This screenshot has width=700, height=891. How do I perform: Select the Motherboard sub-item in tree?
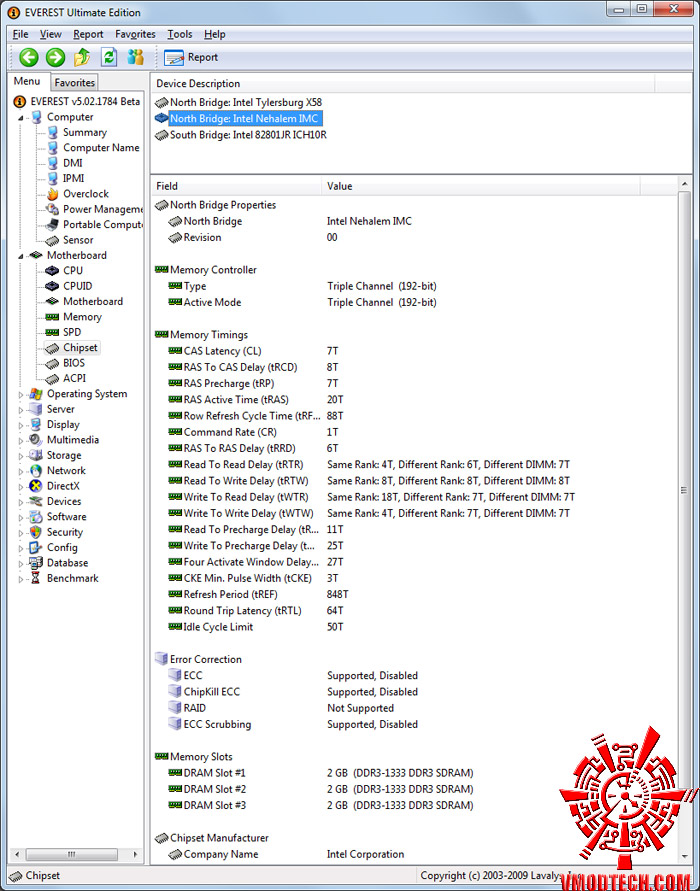93,301
